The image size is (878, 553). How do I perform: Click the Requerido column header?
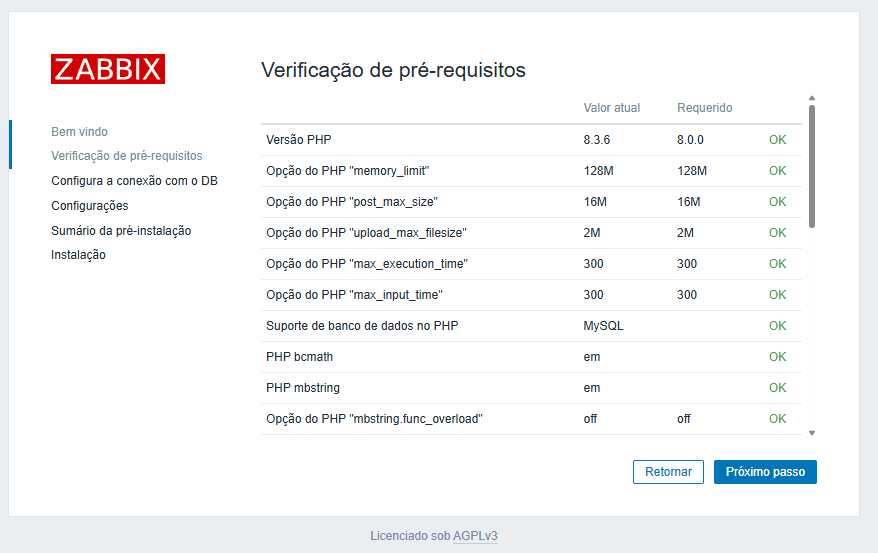704,108
